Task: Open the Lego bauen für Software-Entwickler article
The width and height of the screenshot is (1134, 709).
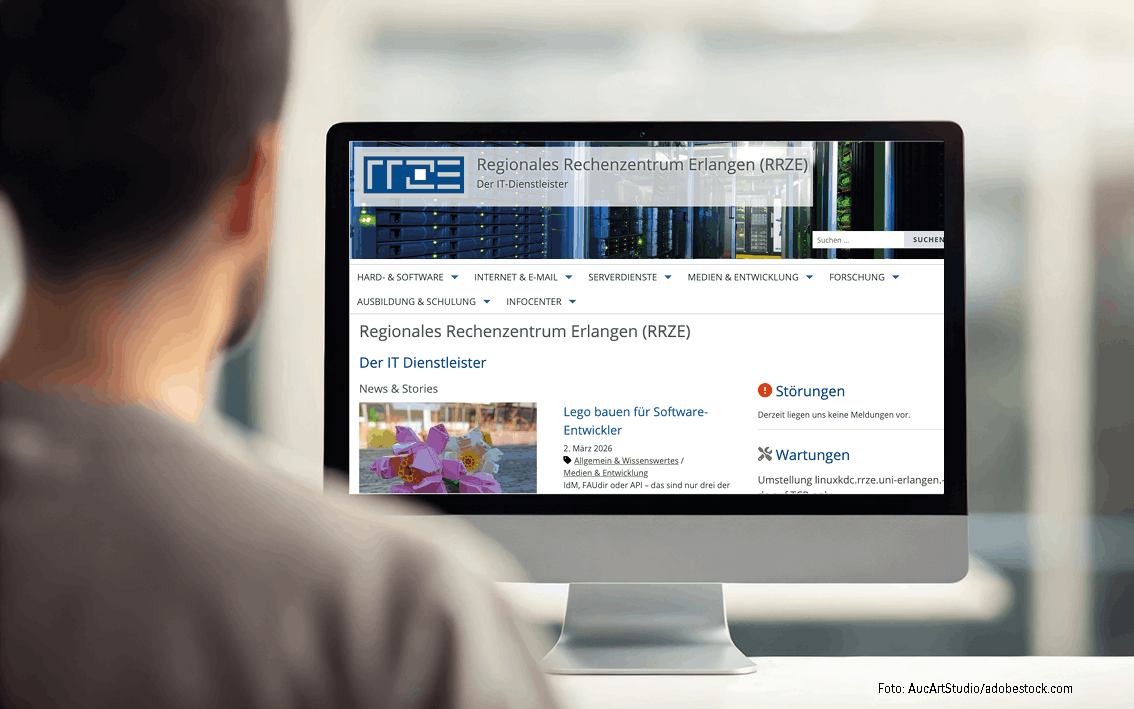Action: [x=635, y=421]
